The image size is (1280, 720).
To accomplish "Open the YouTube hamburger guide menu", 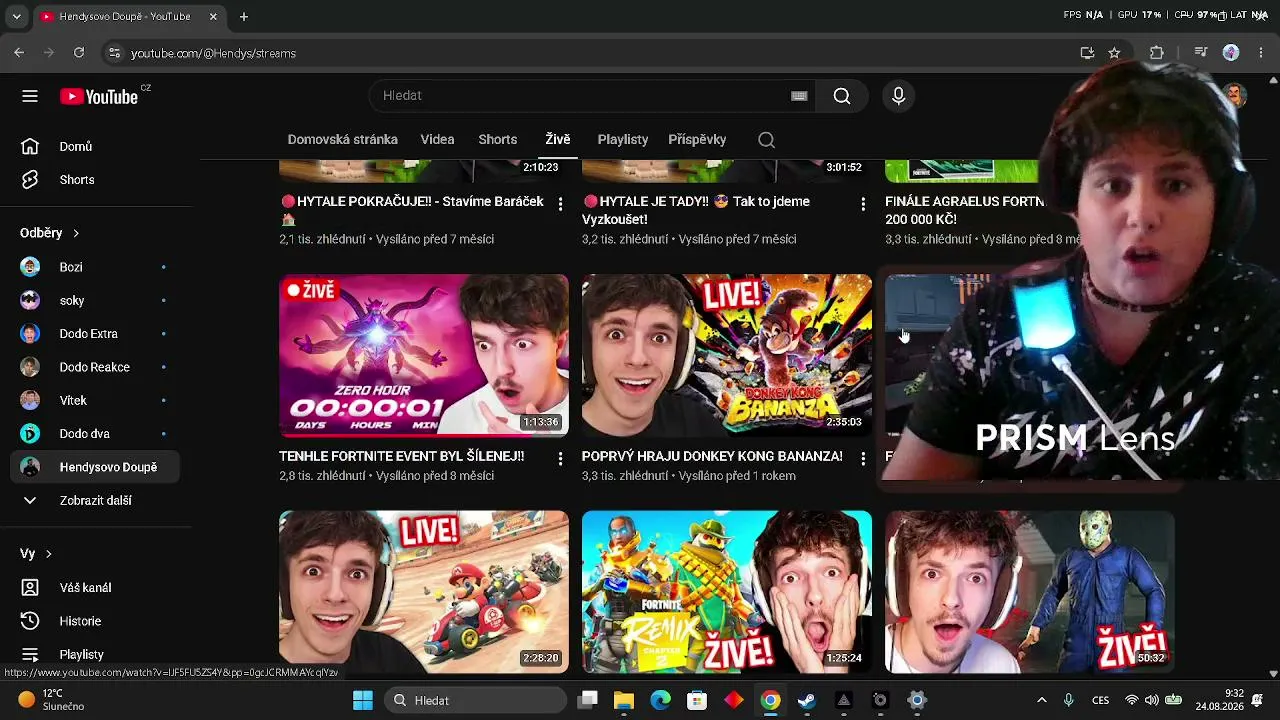I will pos(30,96).
